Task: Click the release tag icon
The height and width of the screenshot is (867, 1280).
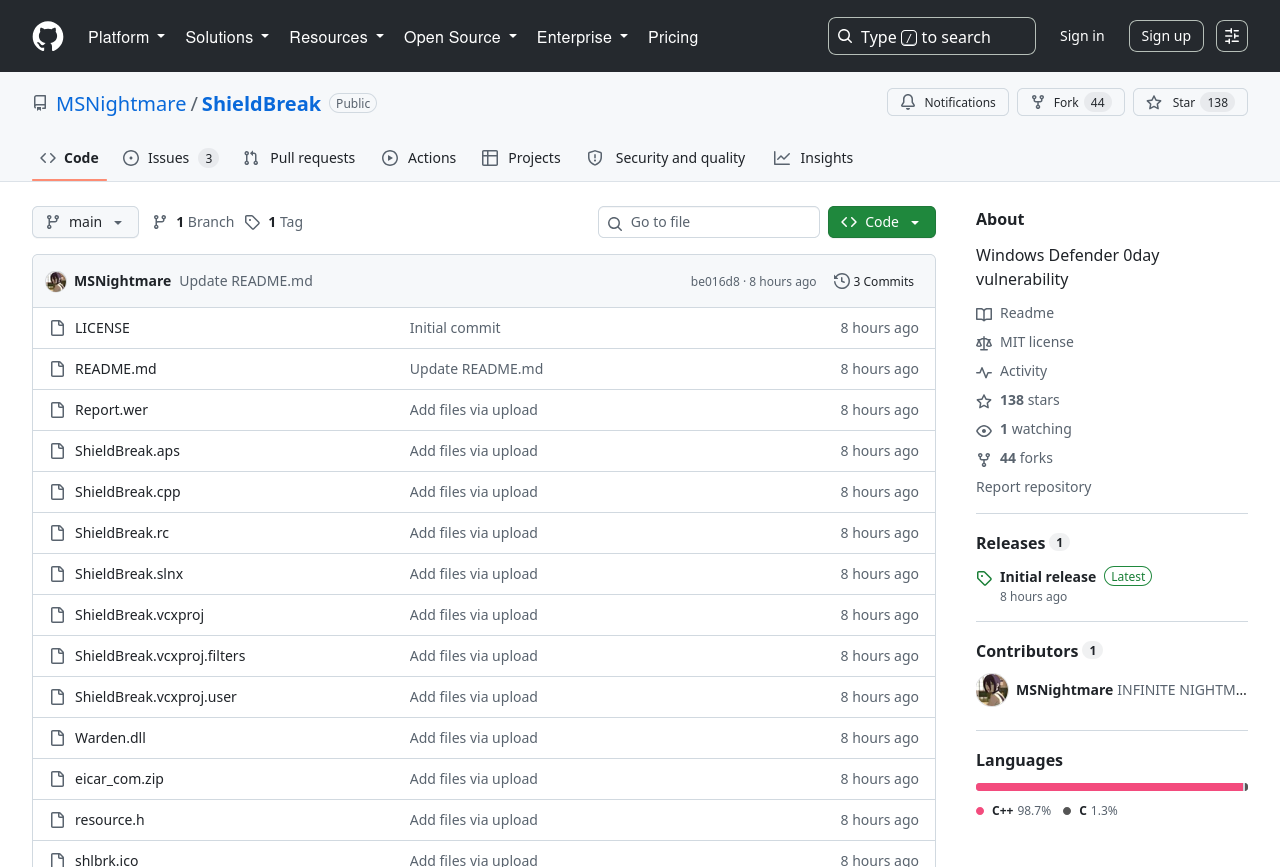Action: click(x=984, y=578)
